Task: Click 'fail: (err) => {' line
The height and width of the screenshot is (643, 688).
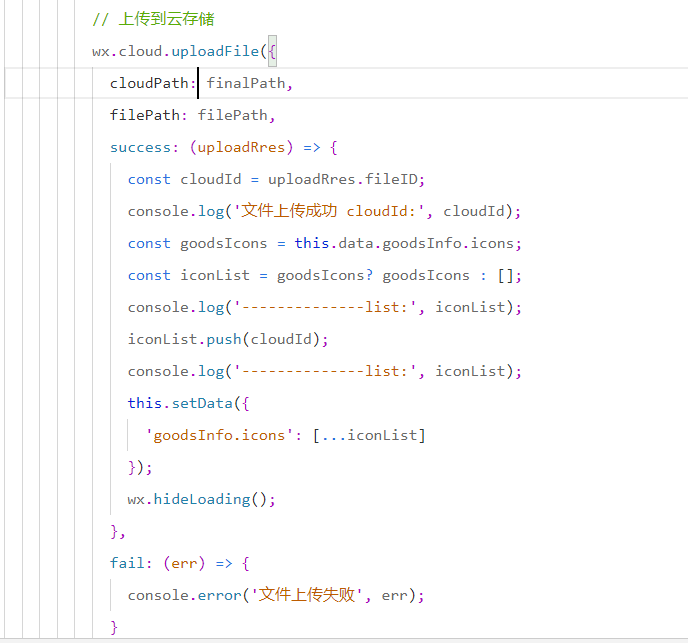Action: tap(179, 563)
